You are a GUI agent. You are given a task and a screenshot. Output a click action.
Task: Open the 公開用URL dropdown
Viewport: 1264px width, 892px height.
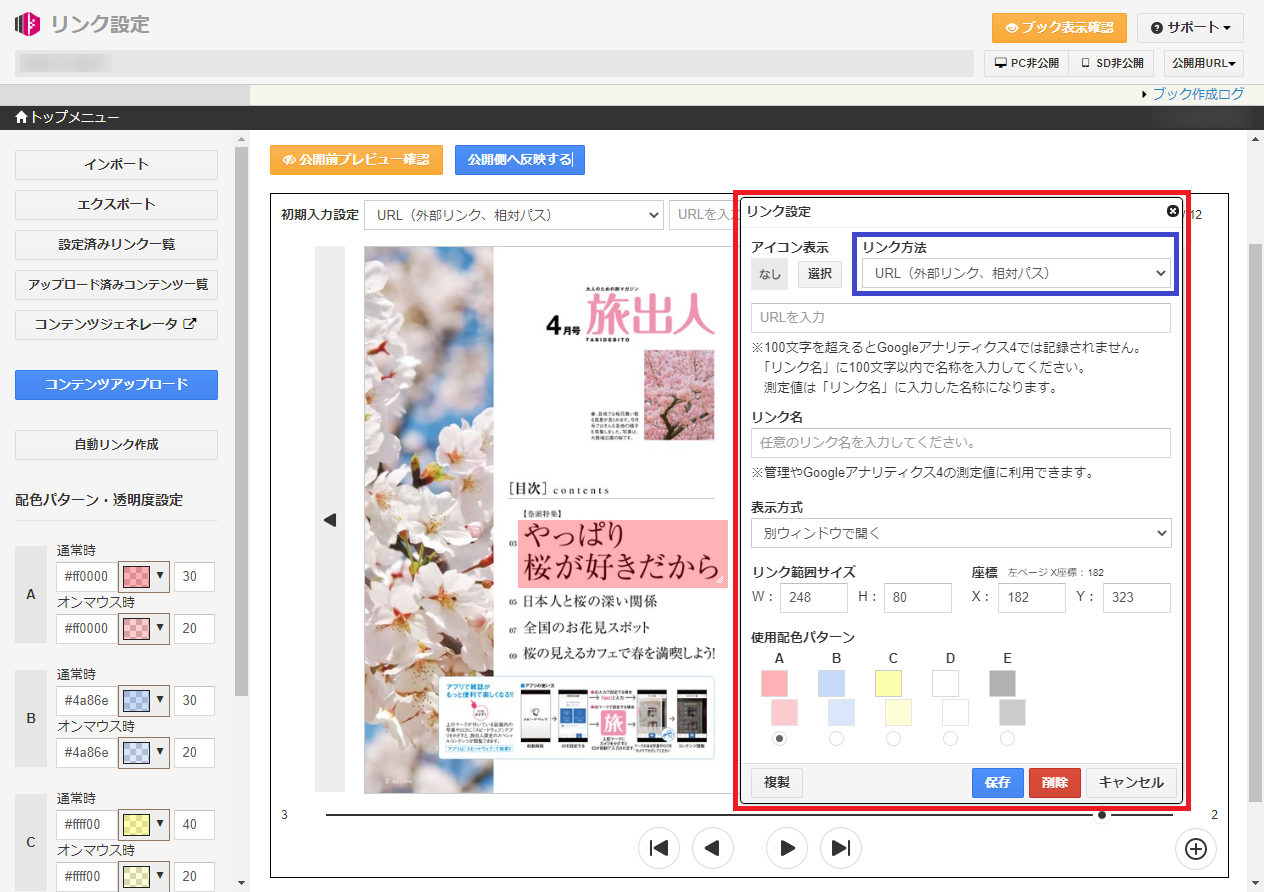point(1203,63)
